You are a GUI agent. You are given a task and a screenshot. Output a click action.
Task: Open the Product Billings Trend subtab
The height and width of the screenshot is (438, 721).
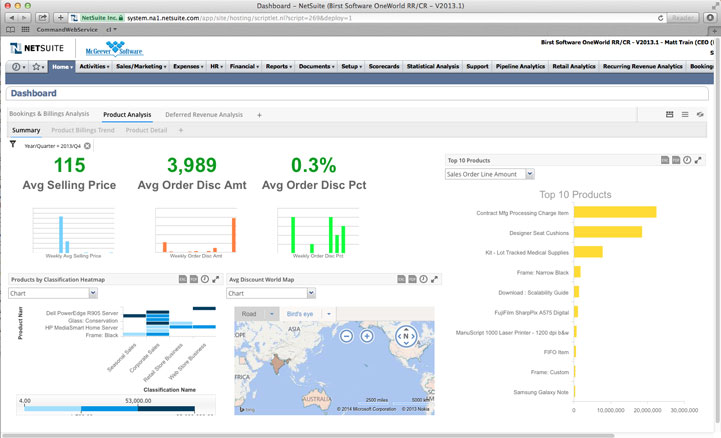click(82, 130)
